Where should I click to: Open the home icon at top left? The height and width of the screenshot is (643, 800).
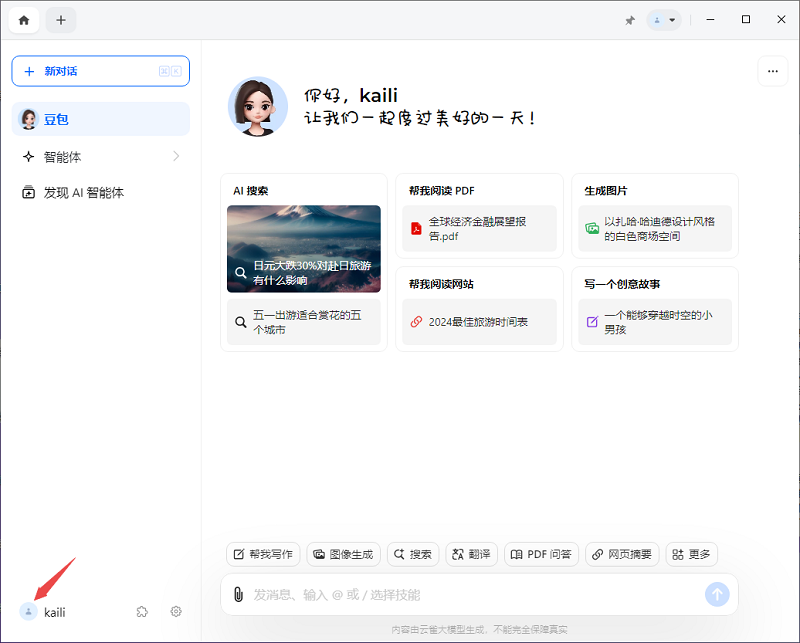click(23, 19)
